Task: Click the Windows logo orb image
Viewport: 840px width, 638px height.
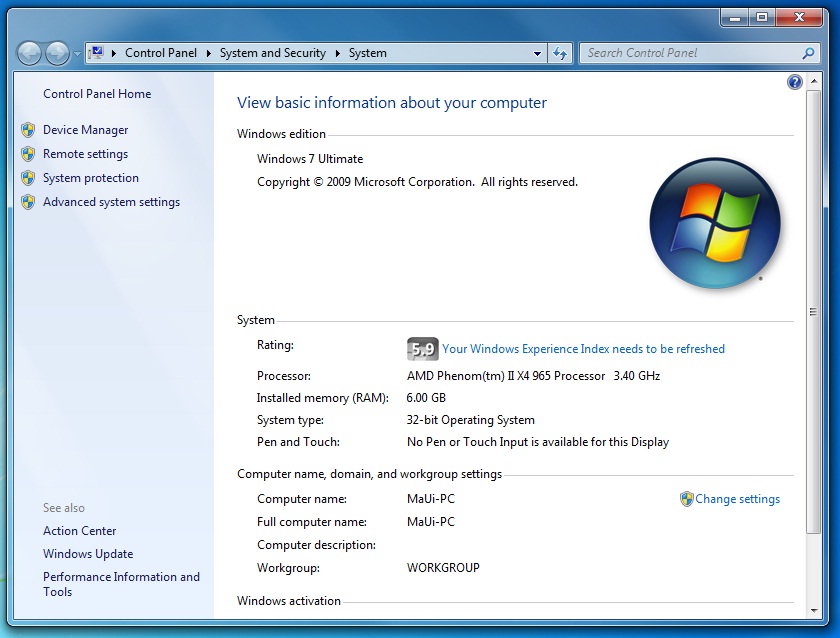Action: point(715,223)
